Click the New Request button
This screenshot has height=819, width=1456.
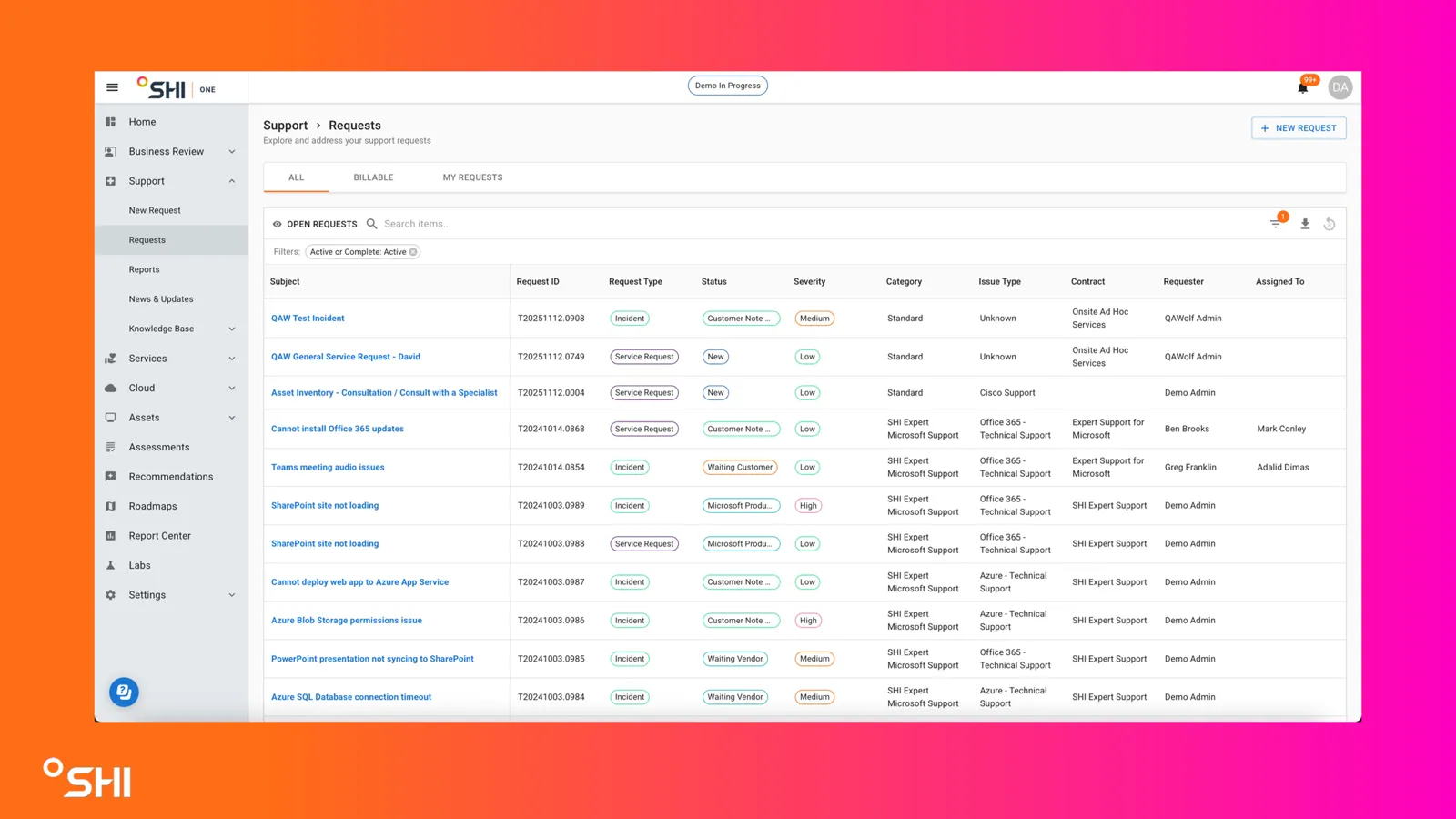pyautogui.click(x=1299, y=128)
